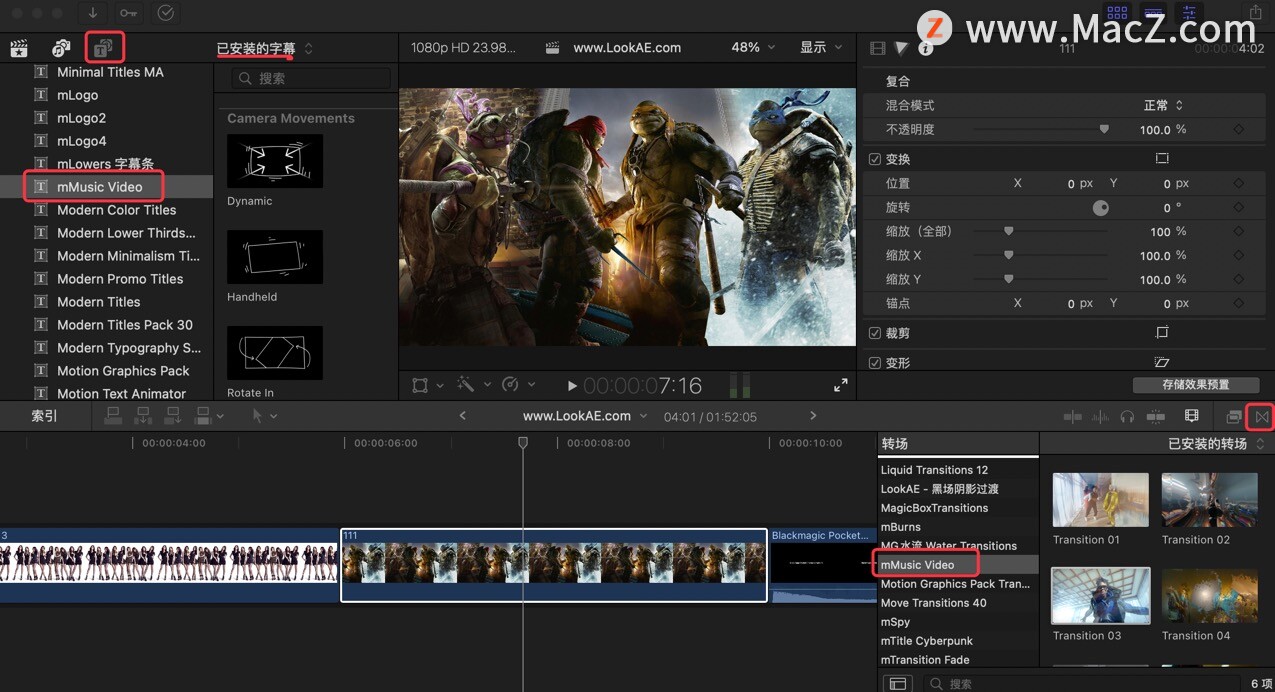Click the connect clip edit icon
The width and height of the screenshot is (1275, 692).
tap(114, 416)
